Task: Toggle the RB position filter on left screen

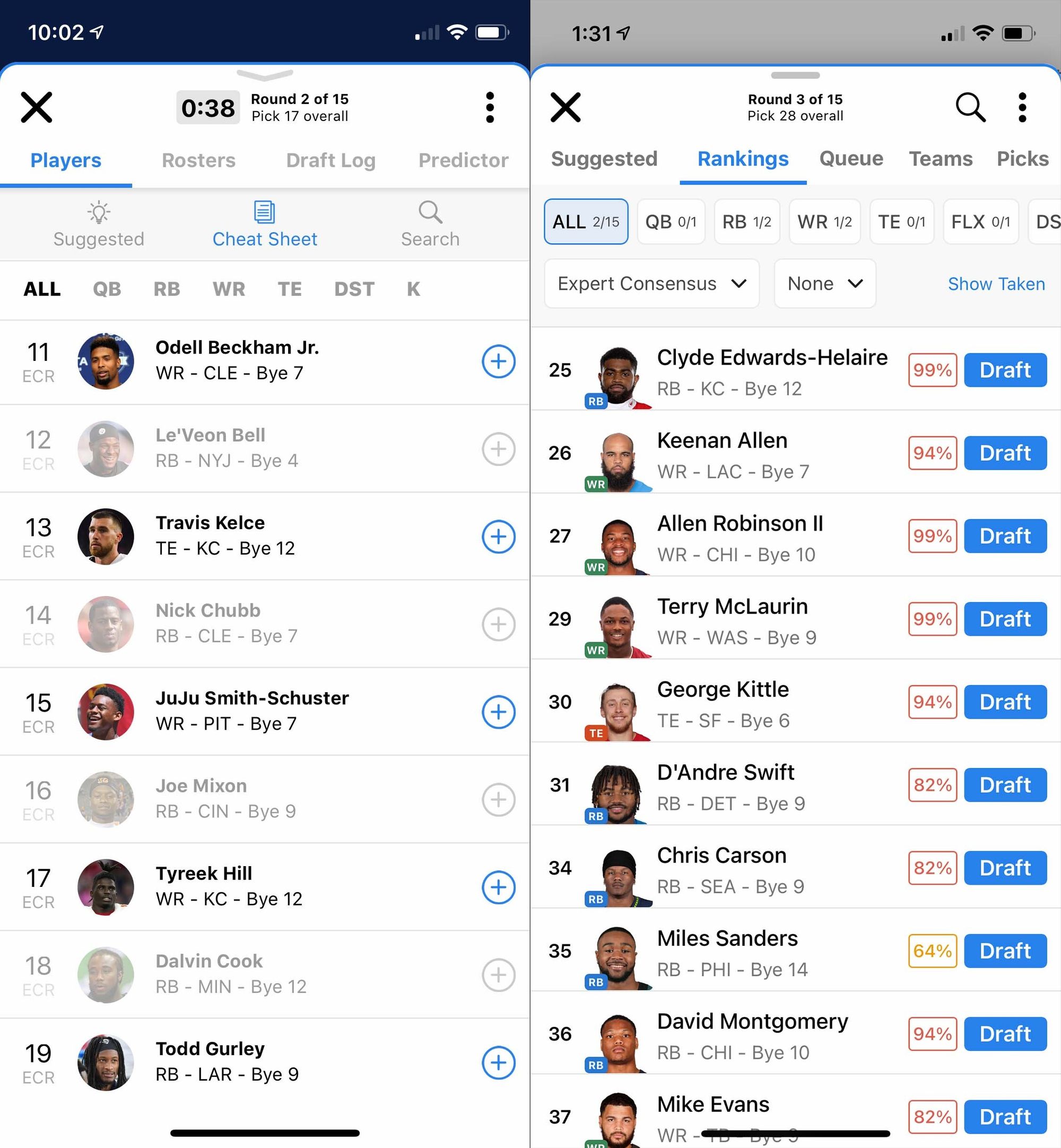Action: click(x=165, y=290)
